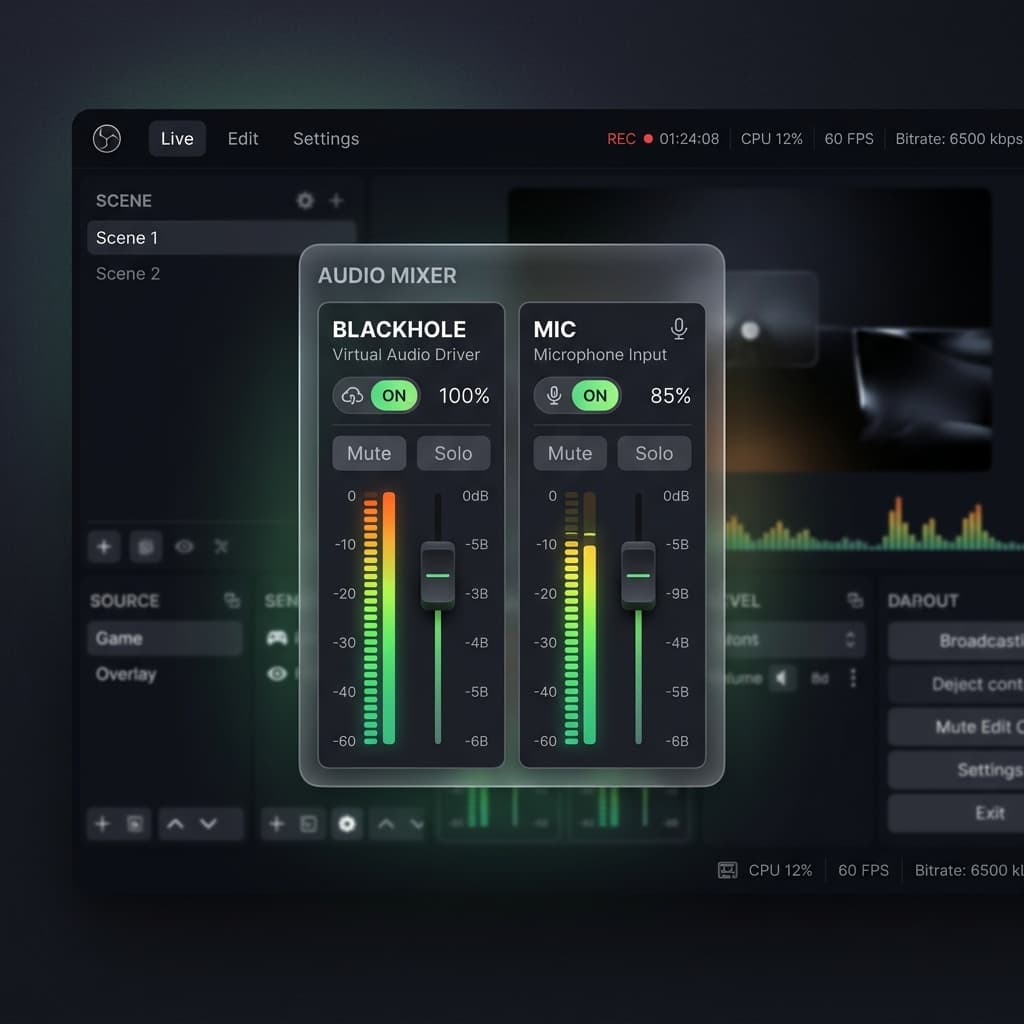Open scene settings with the gear icon

click(304, 200)
